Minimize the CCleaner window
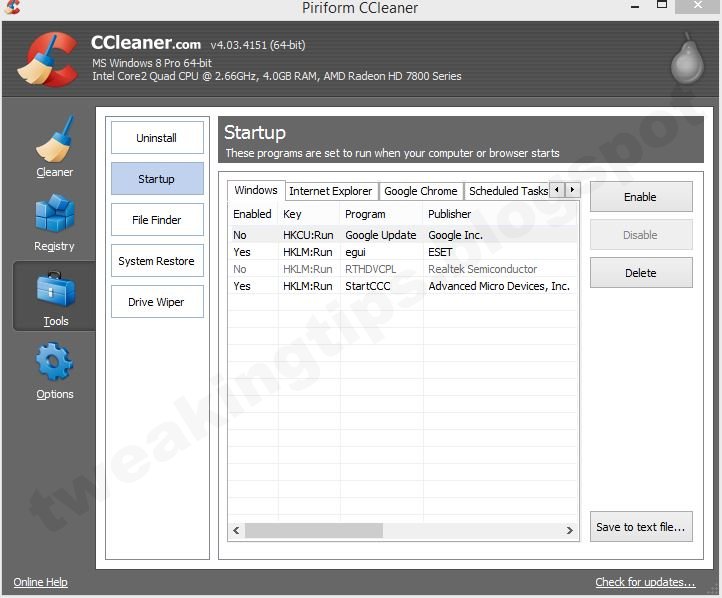The width and height of the screenshot is (722, 598). tap(635, 6)
